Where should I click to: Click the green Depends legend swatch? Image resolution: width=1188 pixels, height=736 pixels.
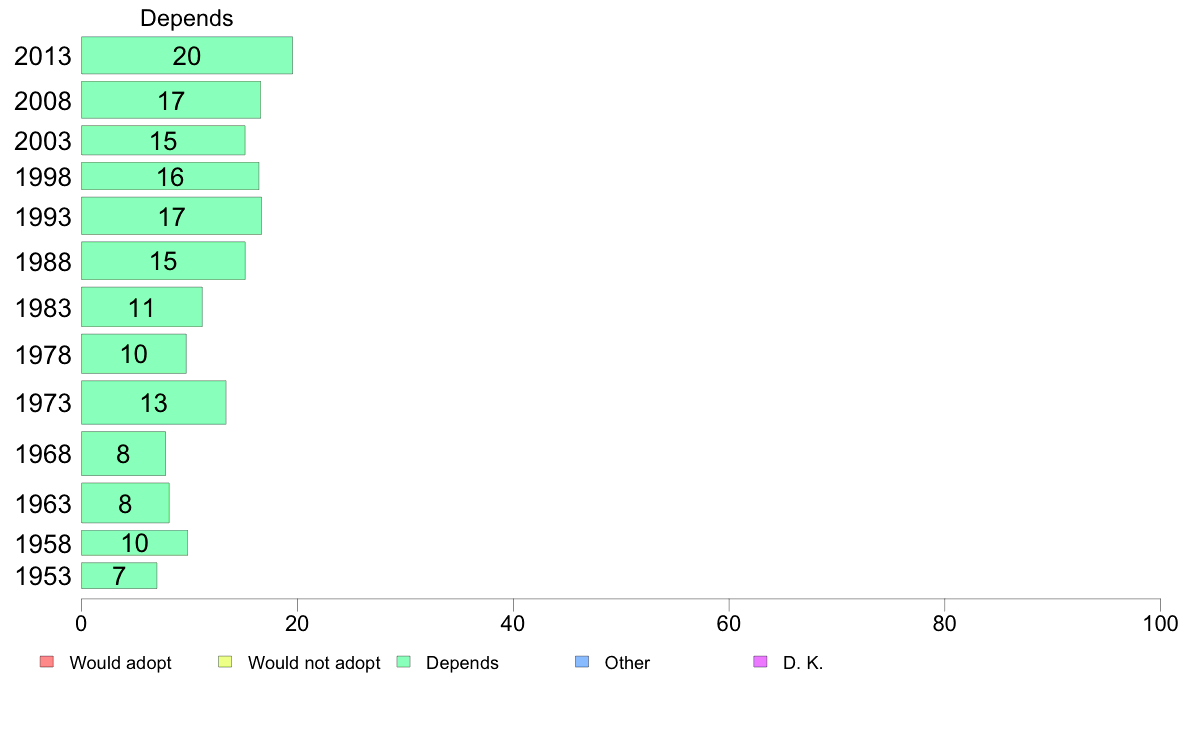(x=404, y=662)
